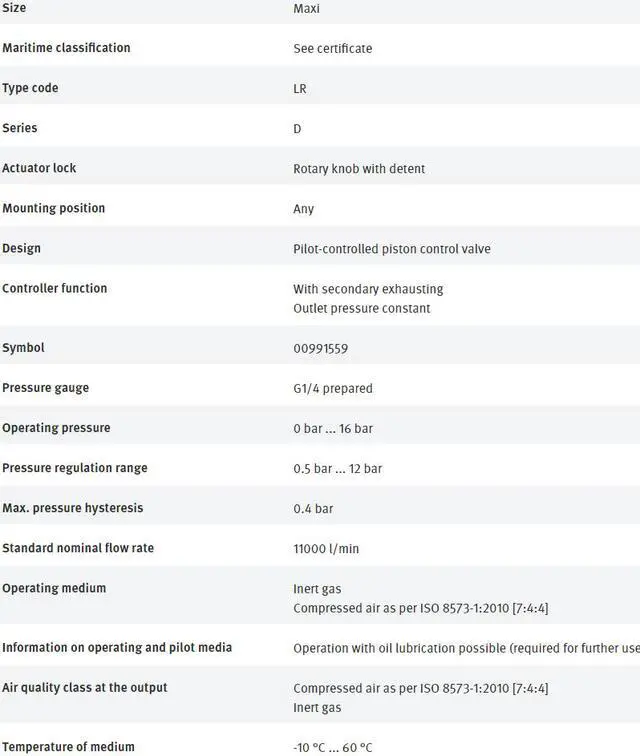The height and width of the screenshot is (756, 640).
Task: Click the 'Rotary knob with detent' text
Action: coord(359,169)
